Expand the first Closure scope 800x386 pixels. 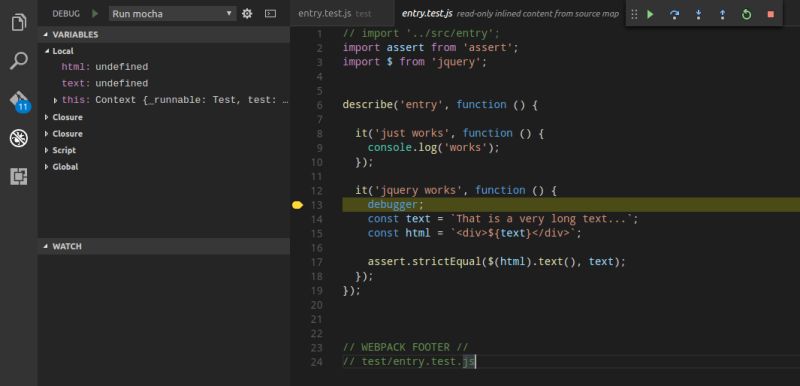point(47,117)
